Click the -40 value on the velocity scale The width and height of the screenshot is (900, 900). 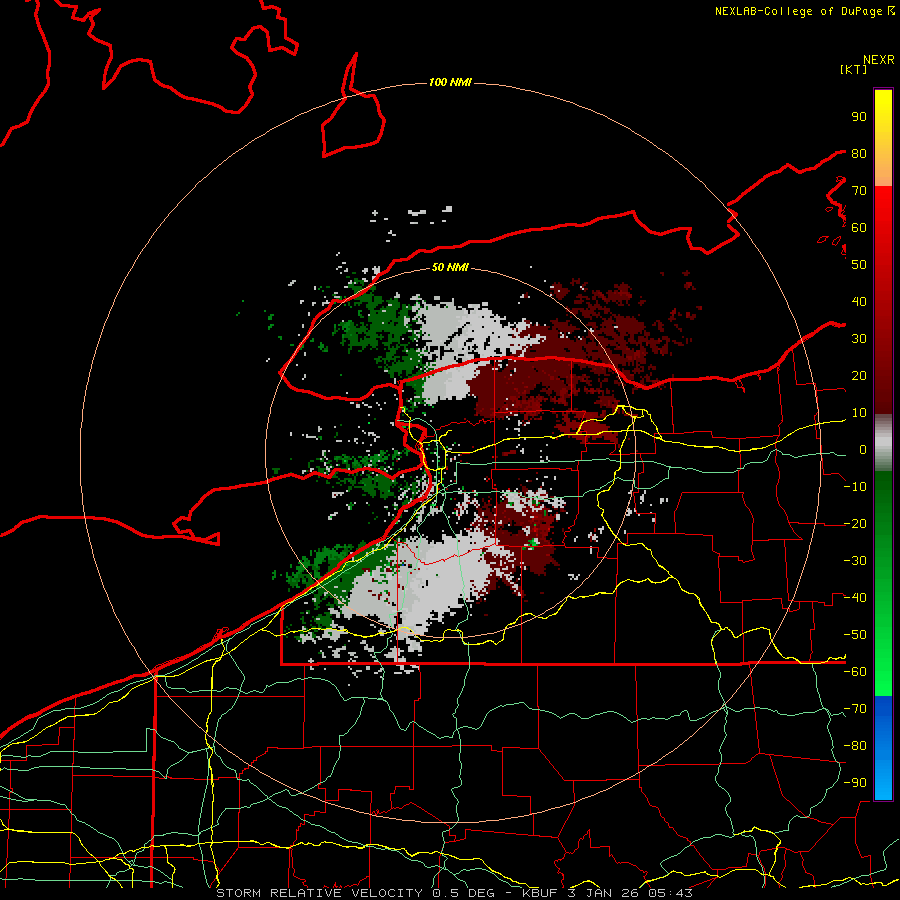tap(855, 598)
